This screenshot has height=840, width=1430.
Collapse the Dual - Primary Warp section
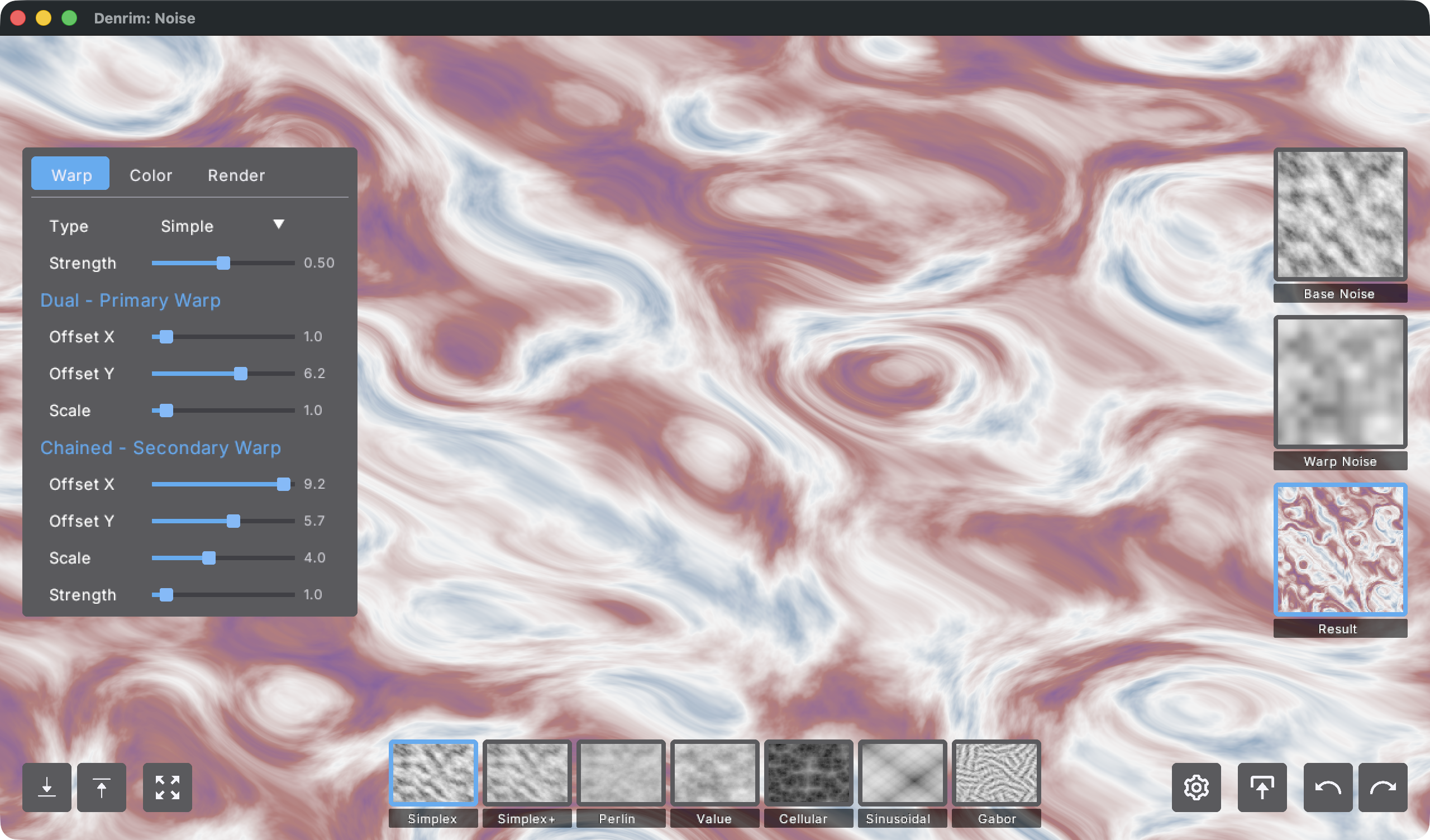(131, 300)
